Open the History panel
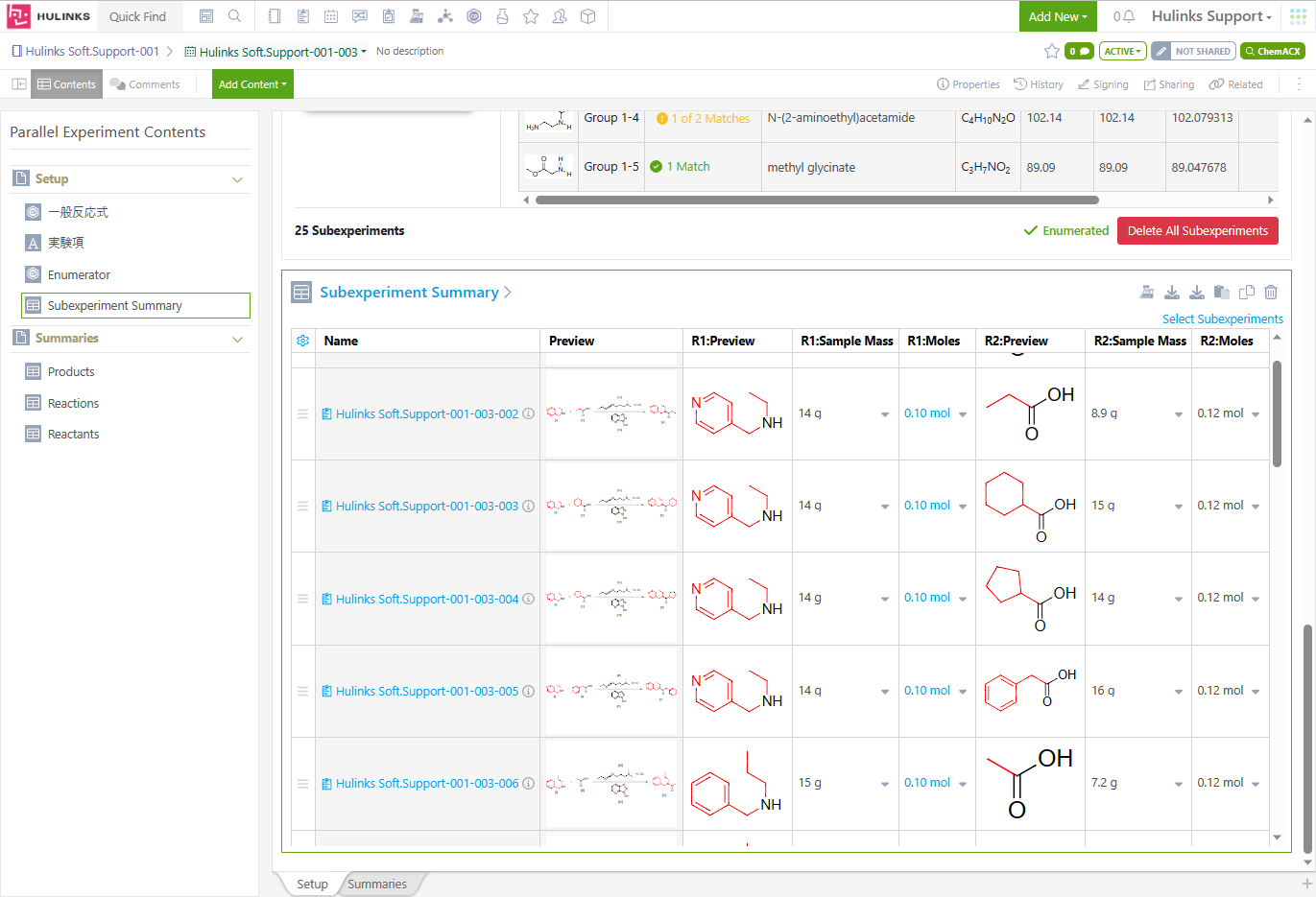Image resolution: width=1316 pixels, height=897 pixels. [1039, 84]
